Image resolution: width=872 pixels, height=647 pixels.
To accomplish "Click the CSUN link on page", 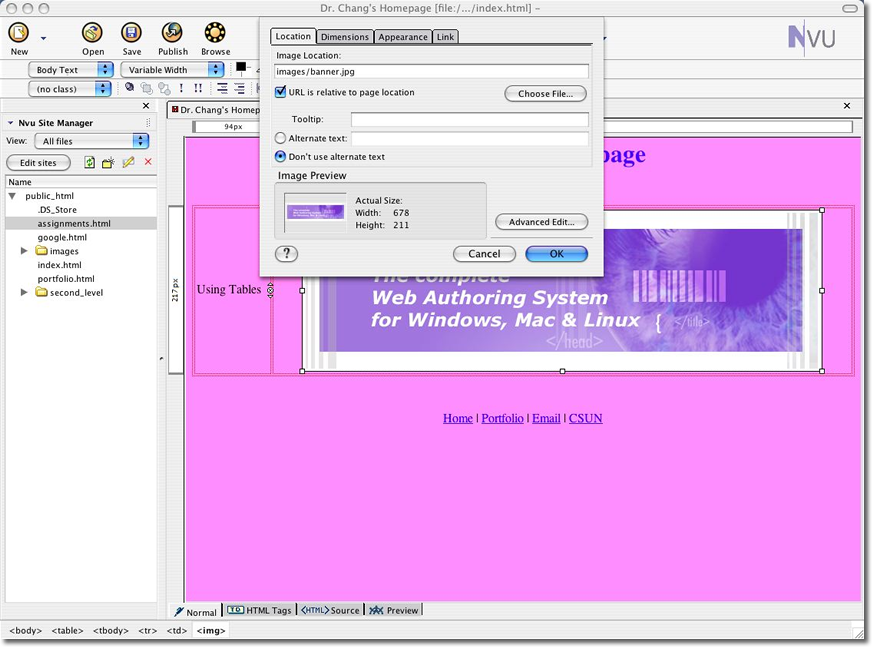I will pos(586,418).
